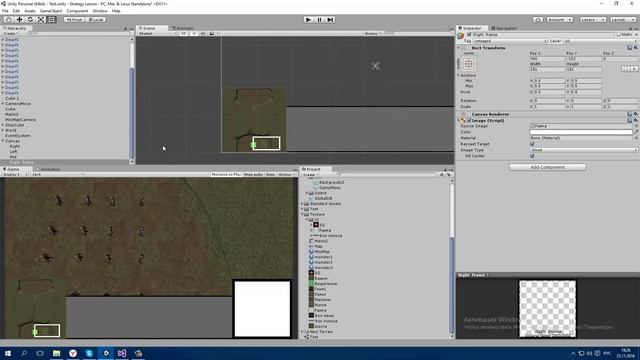
Task: Toggle scene audio icon in Scene view
Action: 202,33
